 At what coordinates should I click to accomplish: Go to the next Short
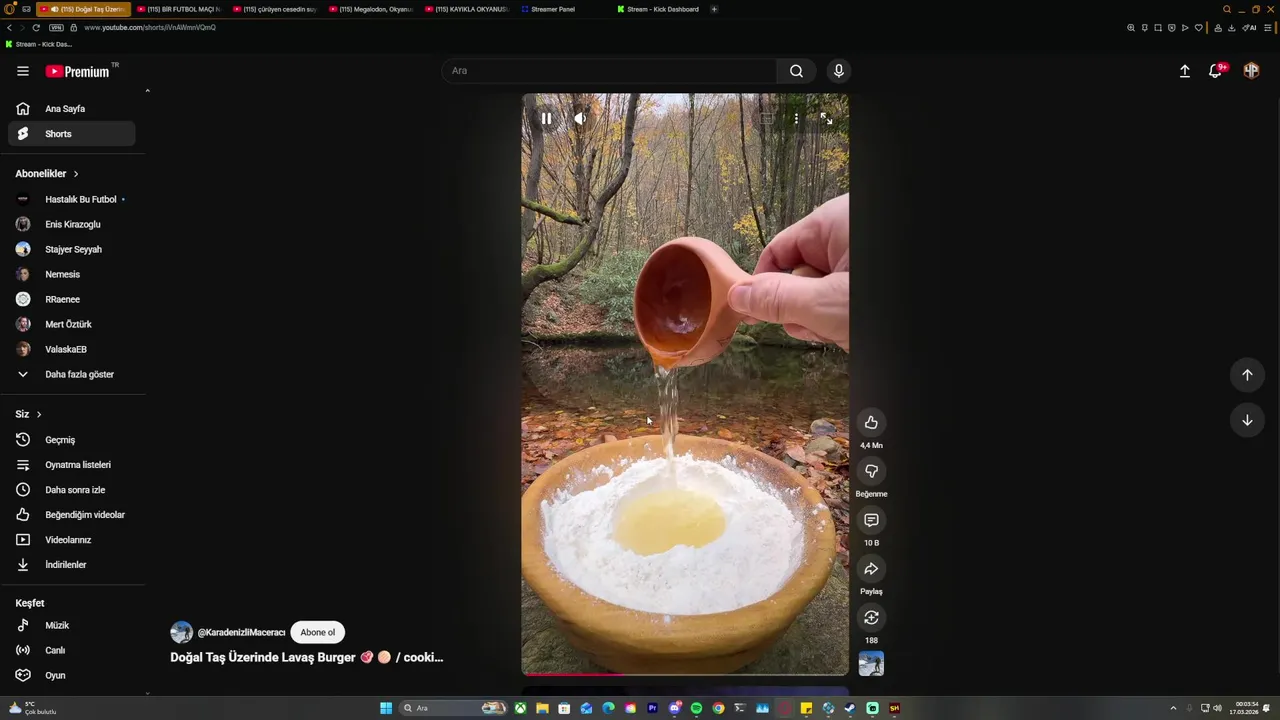(x=1247, y=420)
